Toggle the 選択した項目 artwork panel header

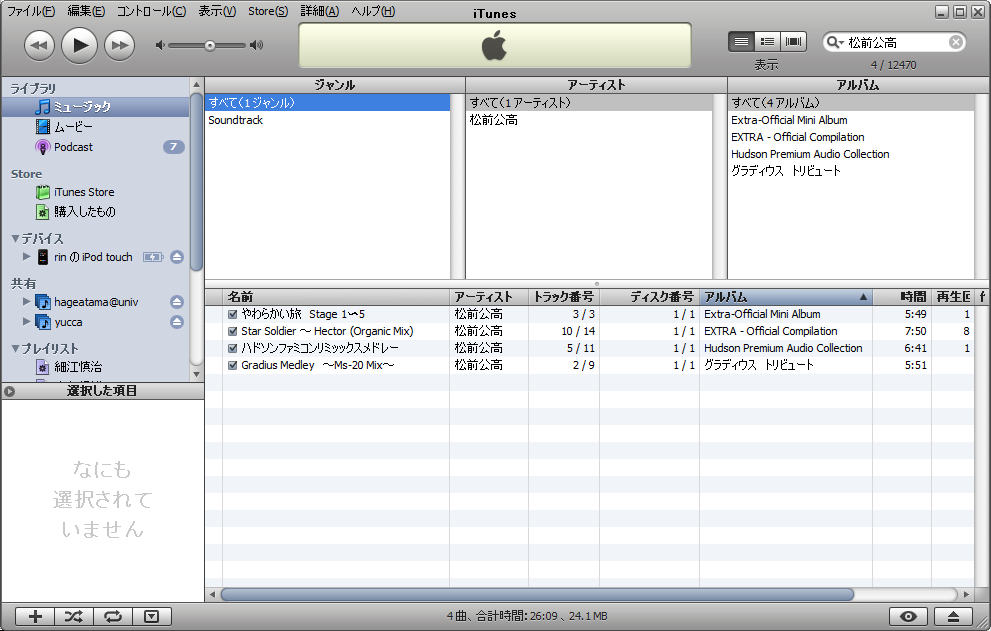point(102,391)
